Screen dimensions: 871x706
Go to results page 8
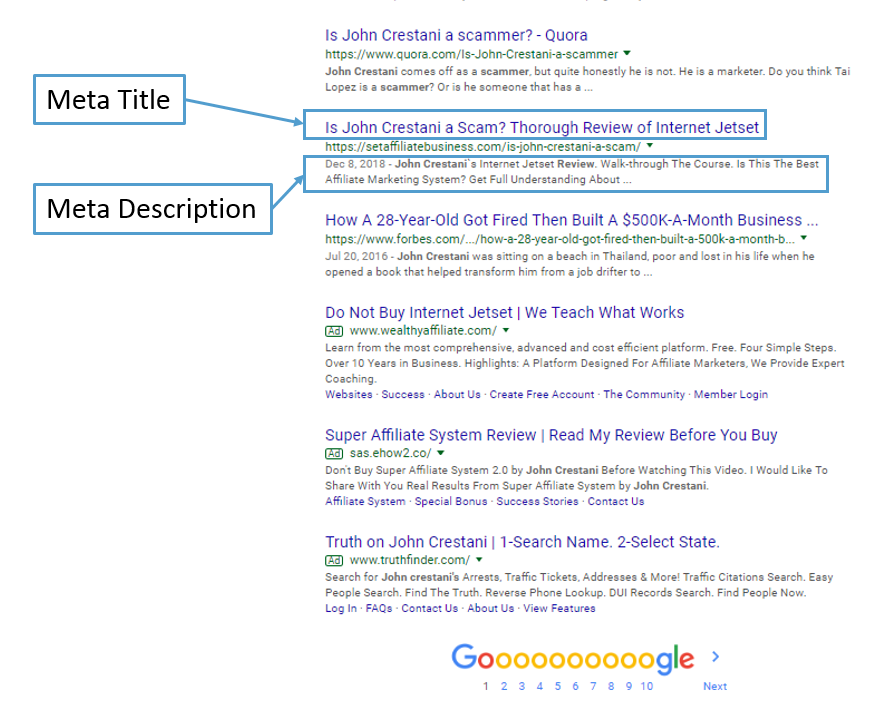[611, 687]
